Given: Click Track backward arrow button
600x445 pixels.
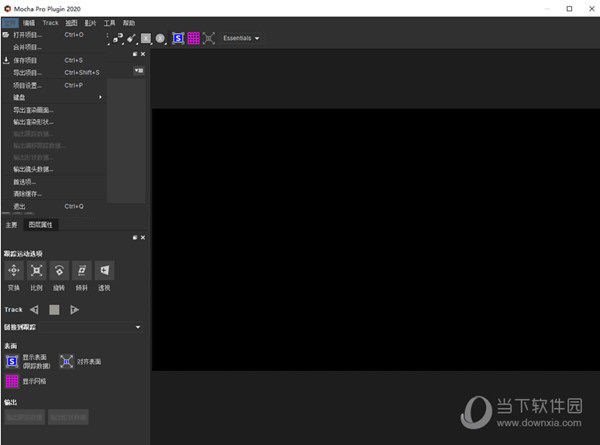Looking at the screenshot, I should pyautogui.click(x=34, y=310).
